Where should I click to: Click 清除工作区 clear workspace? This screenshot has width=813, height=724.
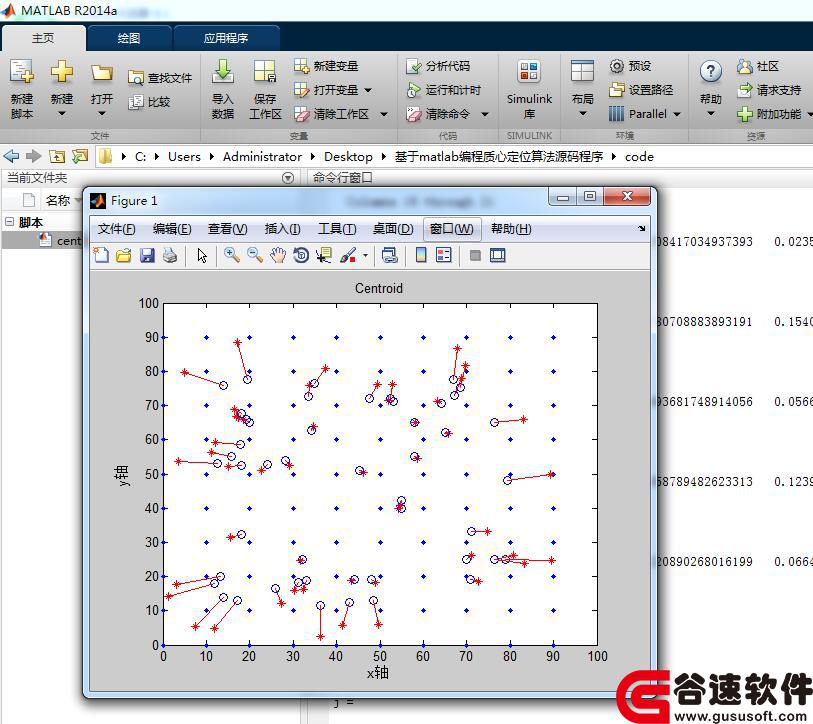click(331, 114)
